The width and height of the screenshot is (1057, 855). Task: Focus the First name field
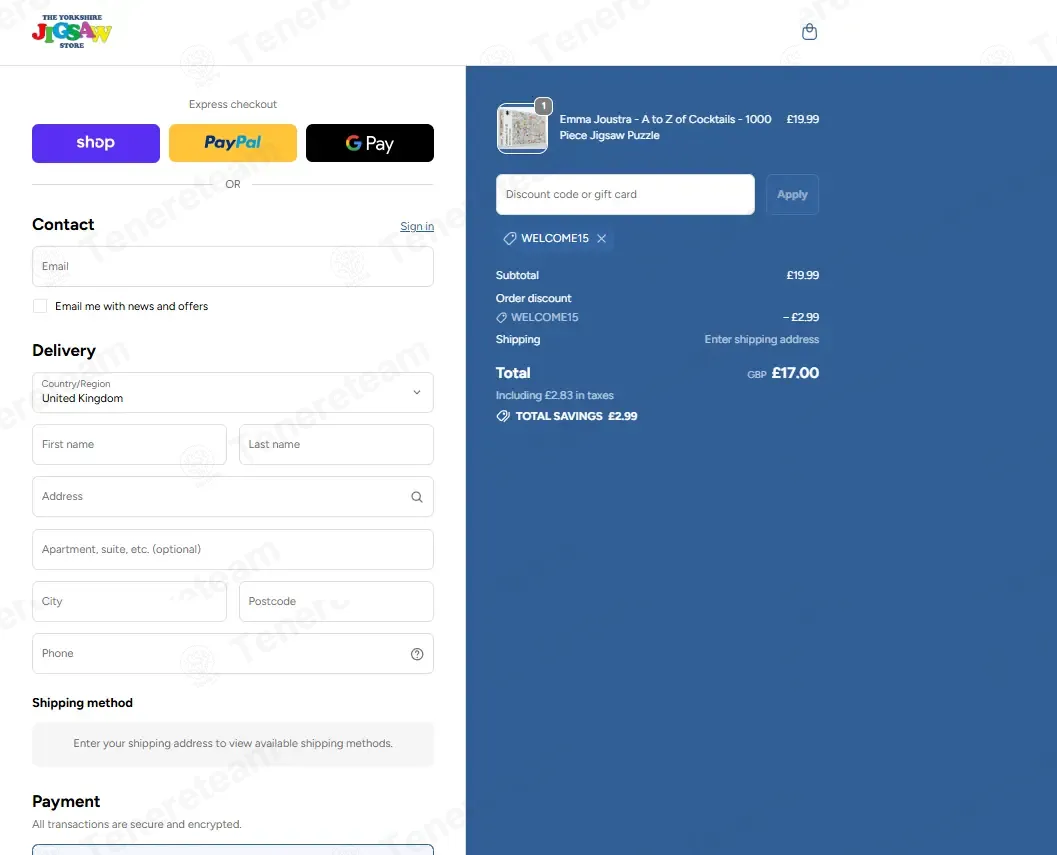(129, 444)
